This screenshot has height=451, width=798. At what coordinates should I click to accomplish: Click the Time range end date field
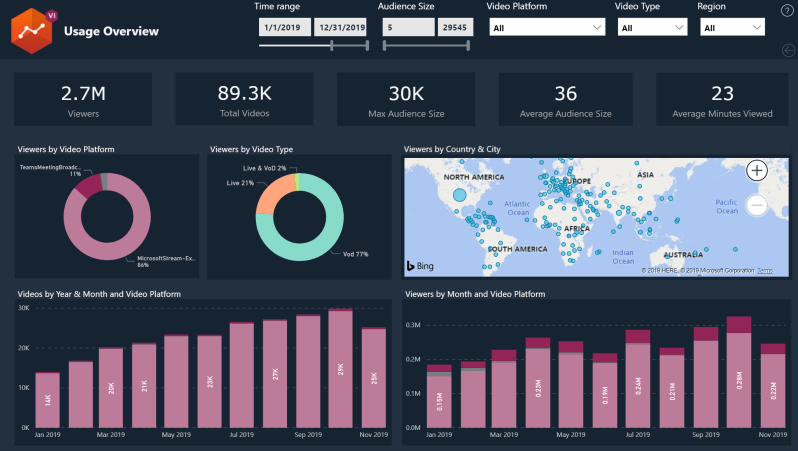340,28
